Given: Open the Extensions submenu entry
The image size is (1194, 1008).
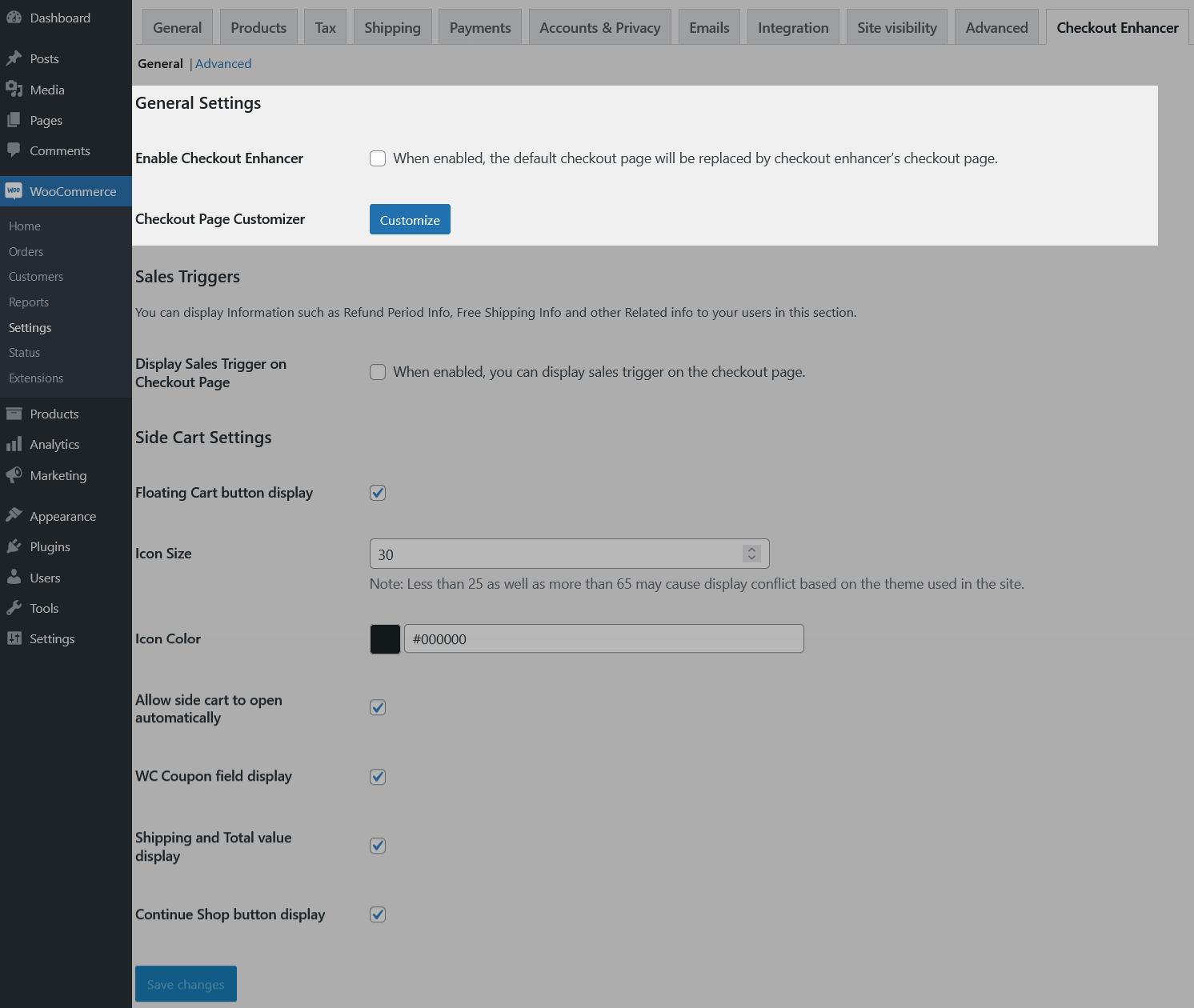Looking at the screenshot, I should click(36, 378).
